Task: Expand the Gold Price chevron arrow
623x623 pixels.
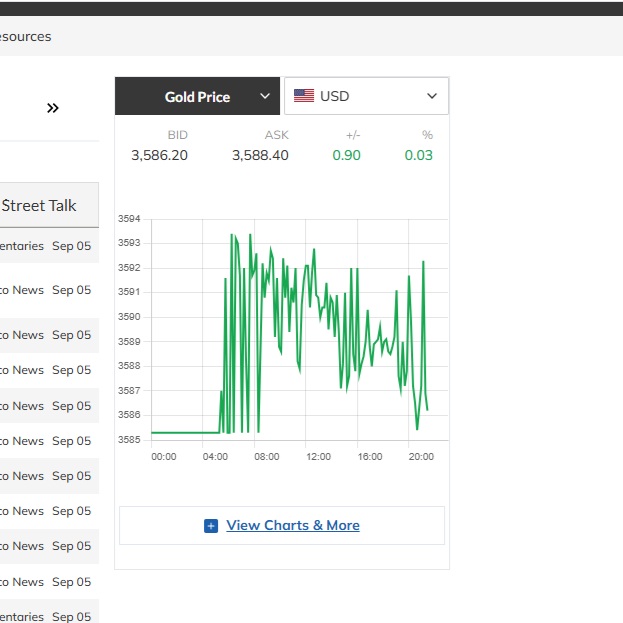Action: pyautogui.click(x=265, y=96)
